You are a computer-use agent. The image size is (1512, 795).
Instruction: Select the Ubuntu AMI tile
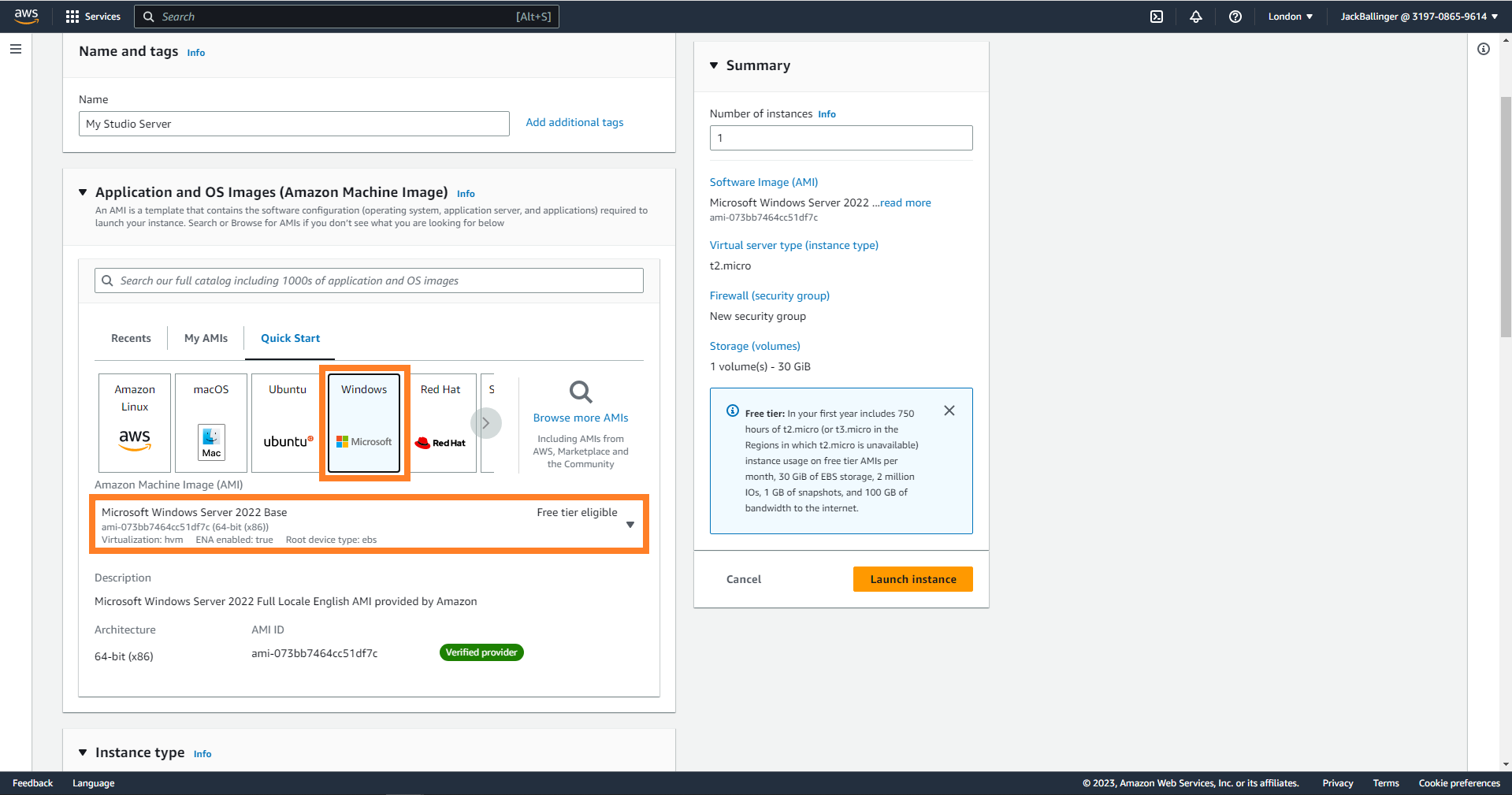pos(288,423)
